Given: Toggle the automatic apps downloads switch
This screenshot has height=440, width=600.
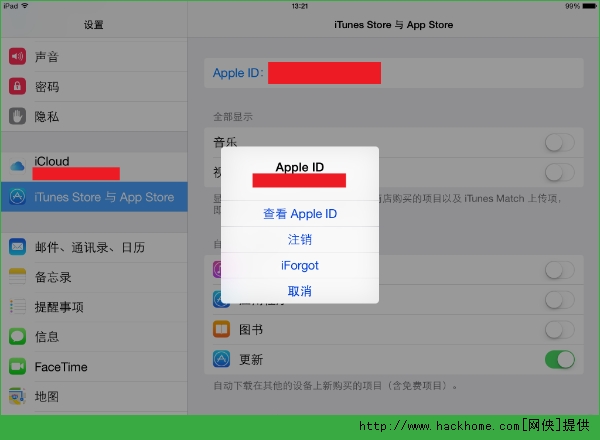Looking at the screenshot, I should tap(560, 300).
